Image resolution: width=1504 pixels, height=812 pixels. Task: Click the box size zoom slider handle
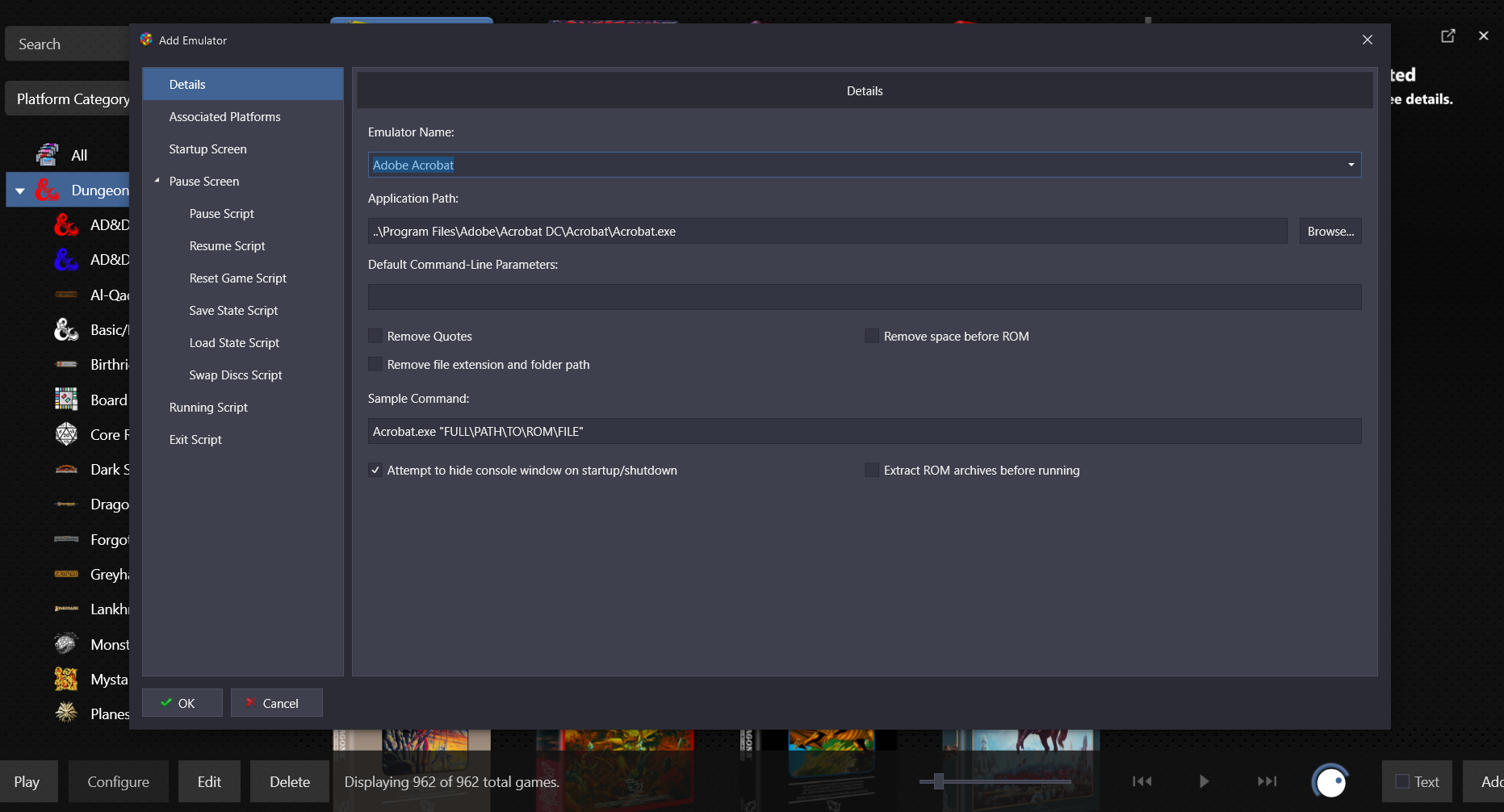938,781
